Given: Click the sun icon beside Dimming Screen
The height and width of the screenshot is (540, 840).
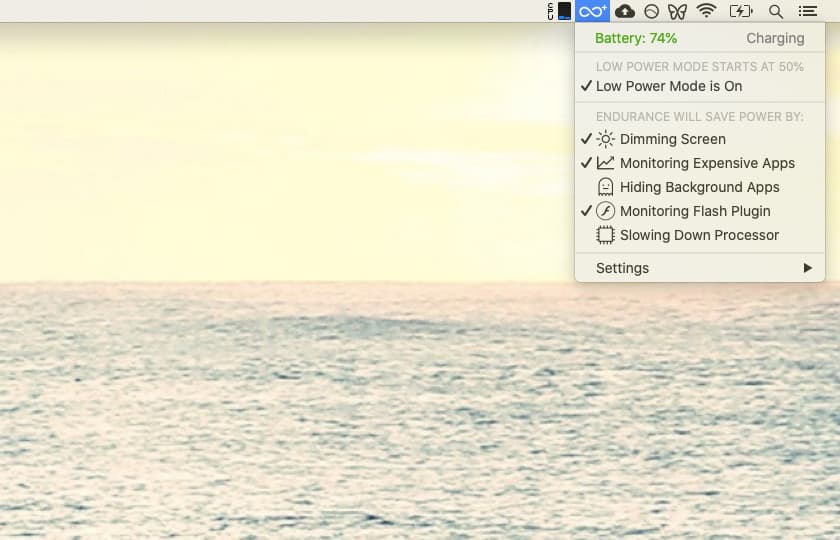Looking at the screenshot, I should 605,139.
